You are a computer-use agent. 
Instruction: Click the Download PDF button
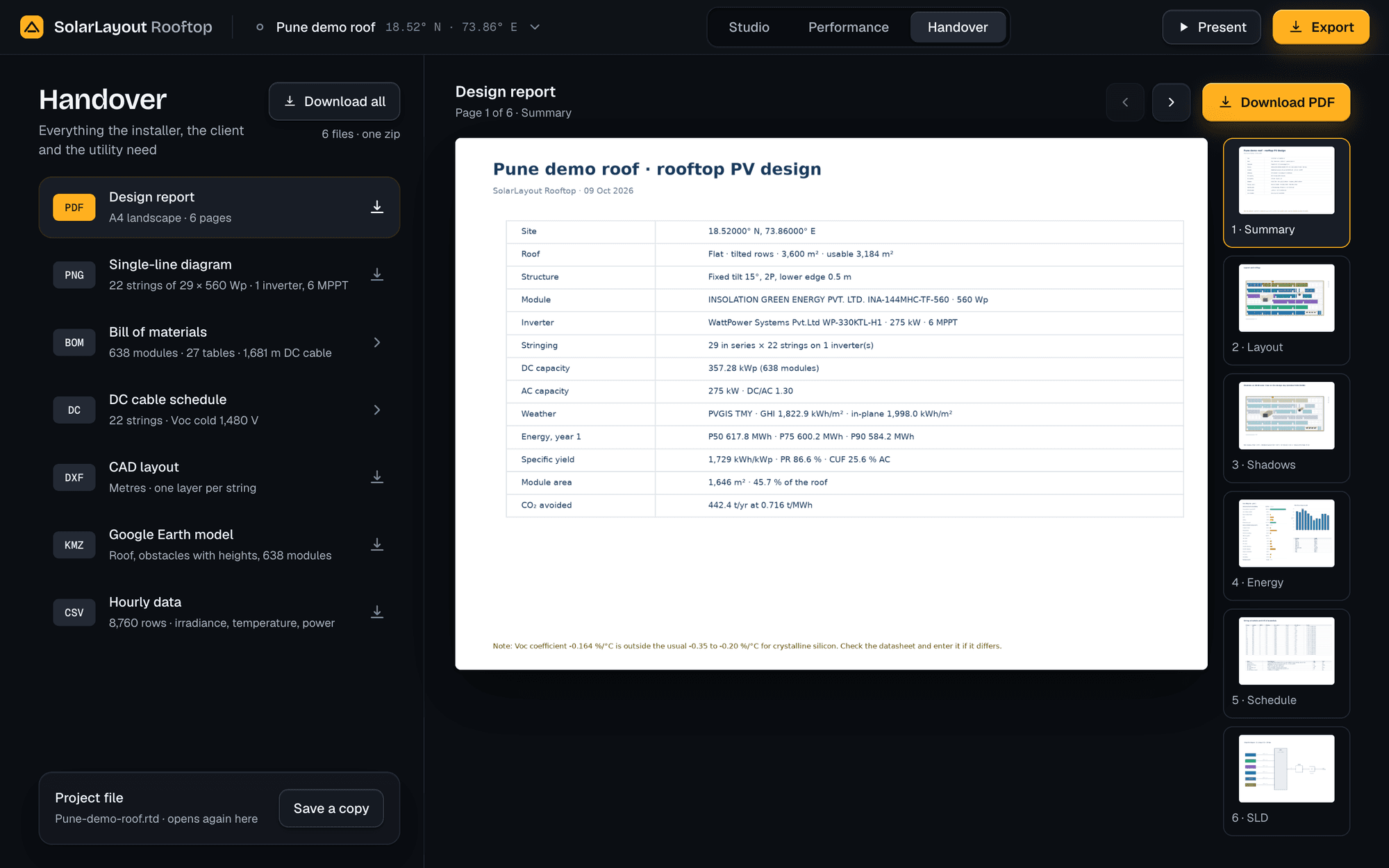[1276, 102]
